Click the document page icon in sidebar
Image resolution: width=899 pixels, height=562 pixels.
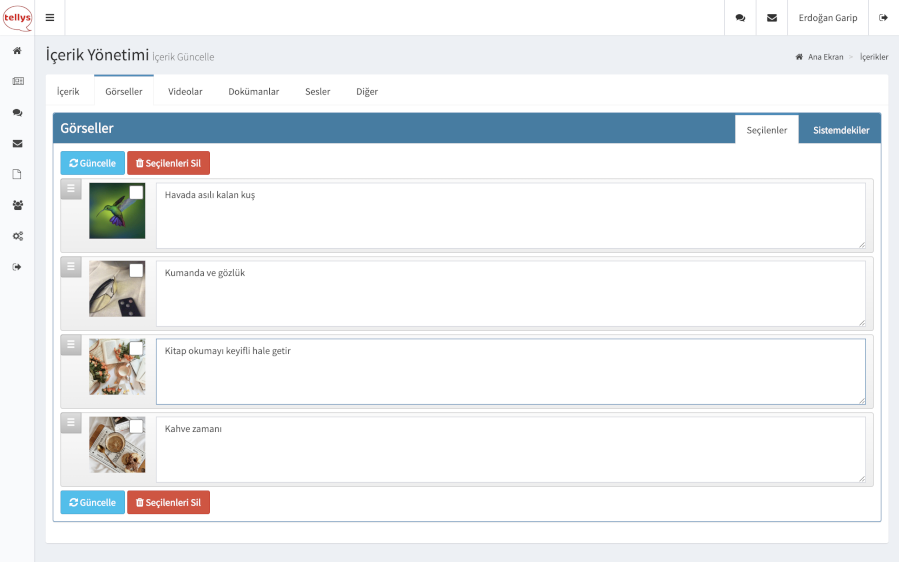[17, 174]
